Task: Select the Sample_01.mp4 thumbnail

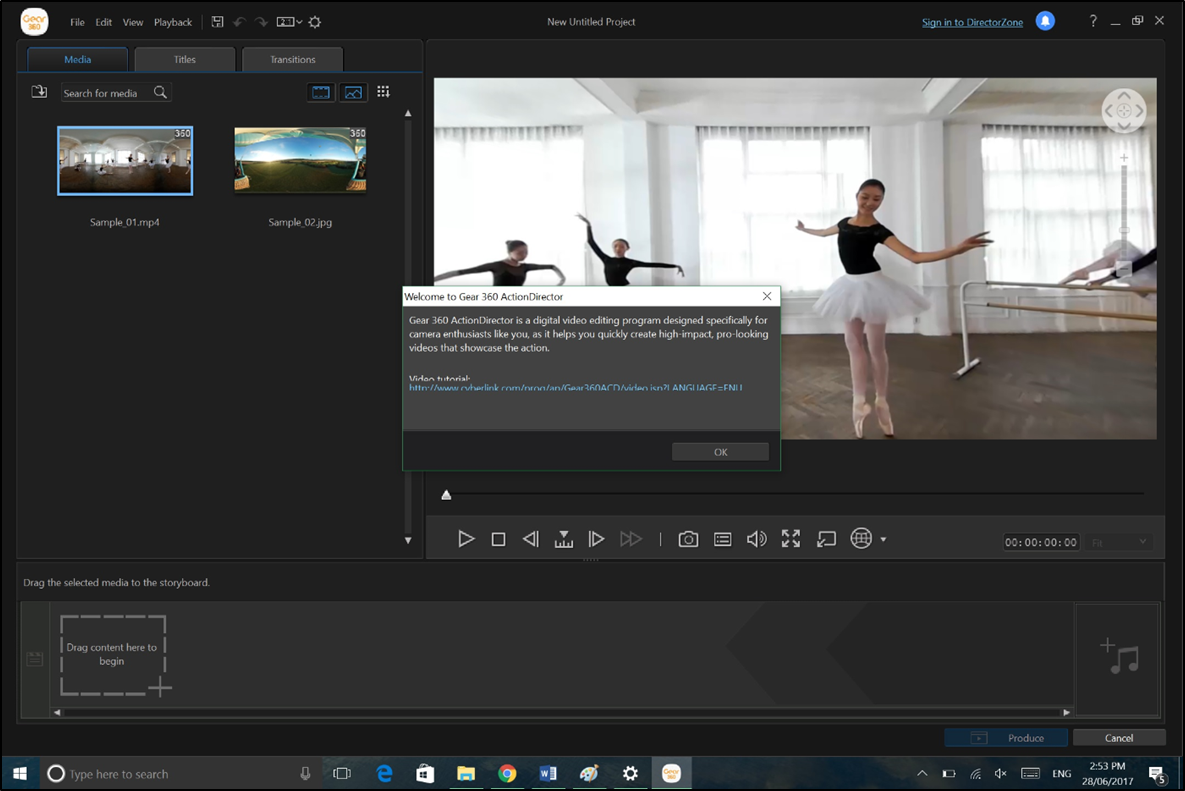Action: (x=125, y=160)
